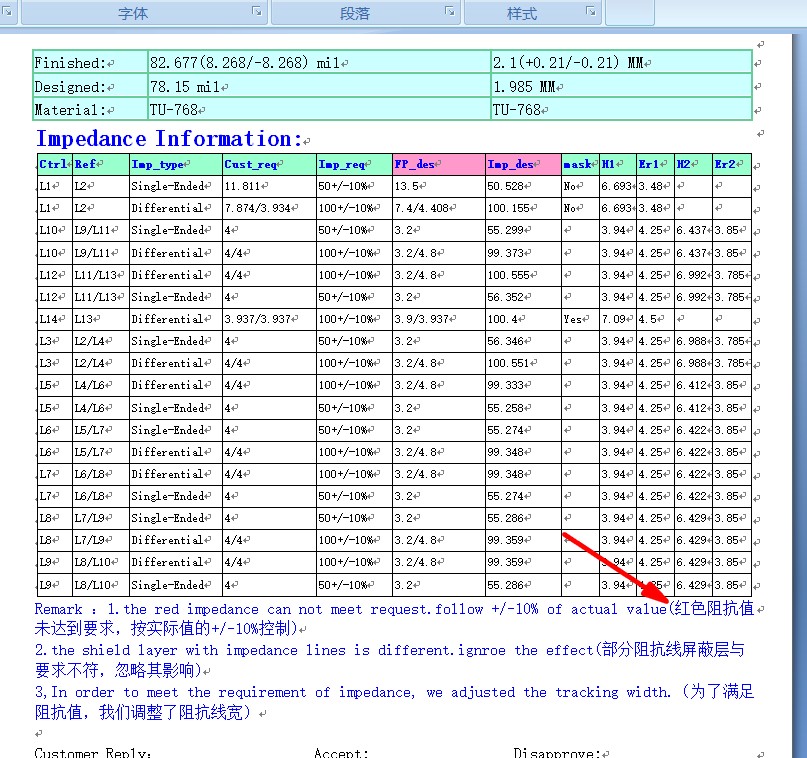
Task: Select the '82.677(8.268/-8.268) mil' cell
Action: coord(319,62)
